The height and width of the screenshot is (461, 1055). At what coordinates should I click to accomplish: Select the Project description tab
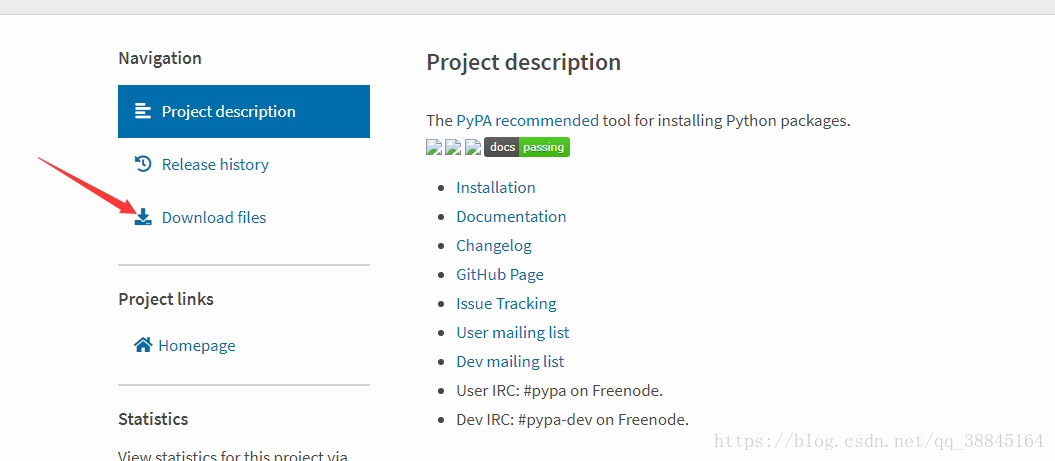point(244,111)
